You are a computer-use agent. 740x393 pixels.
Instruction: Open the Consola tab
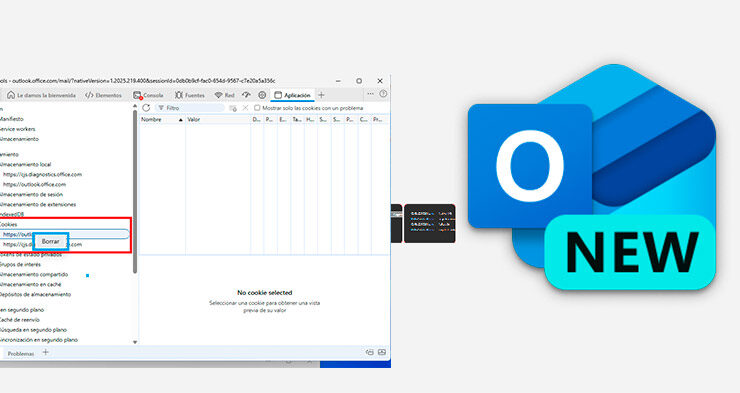[148, 95]
